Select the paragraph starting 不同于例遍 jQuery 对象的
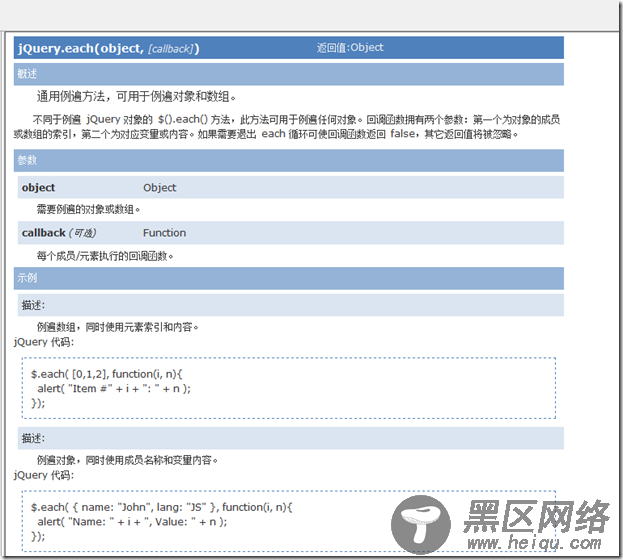623x560 pixels. (287, 127)
